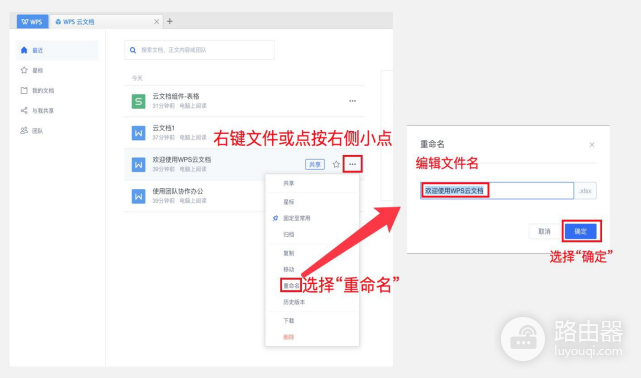Go to 我的文档 in the sidebar
Image resolution: width=641 pixels, height=379 pixels.
pyautogui.click(x=37, y=90)
